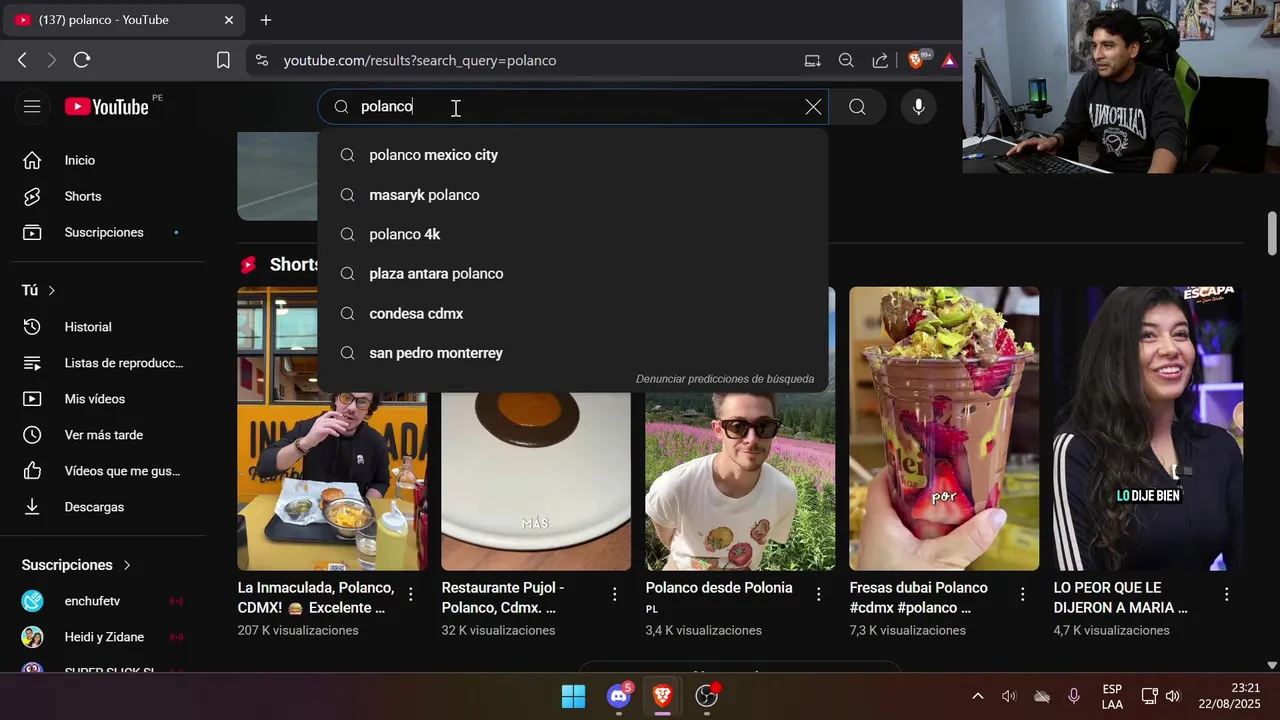
Task: Select suggestion plaza antara polanco
Action: (x=573, y=274)
